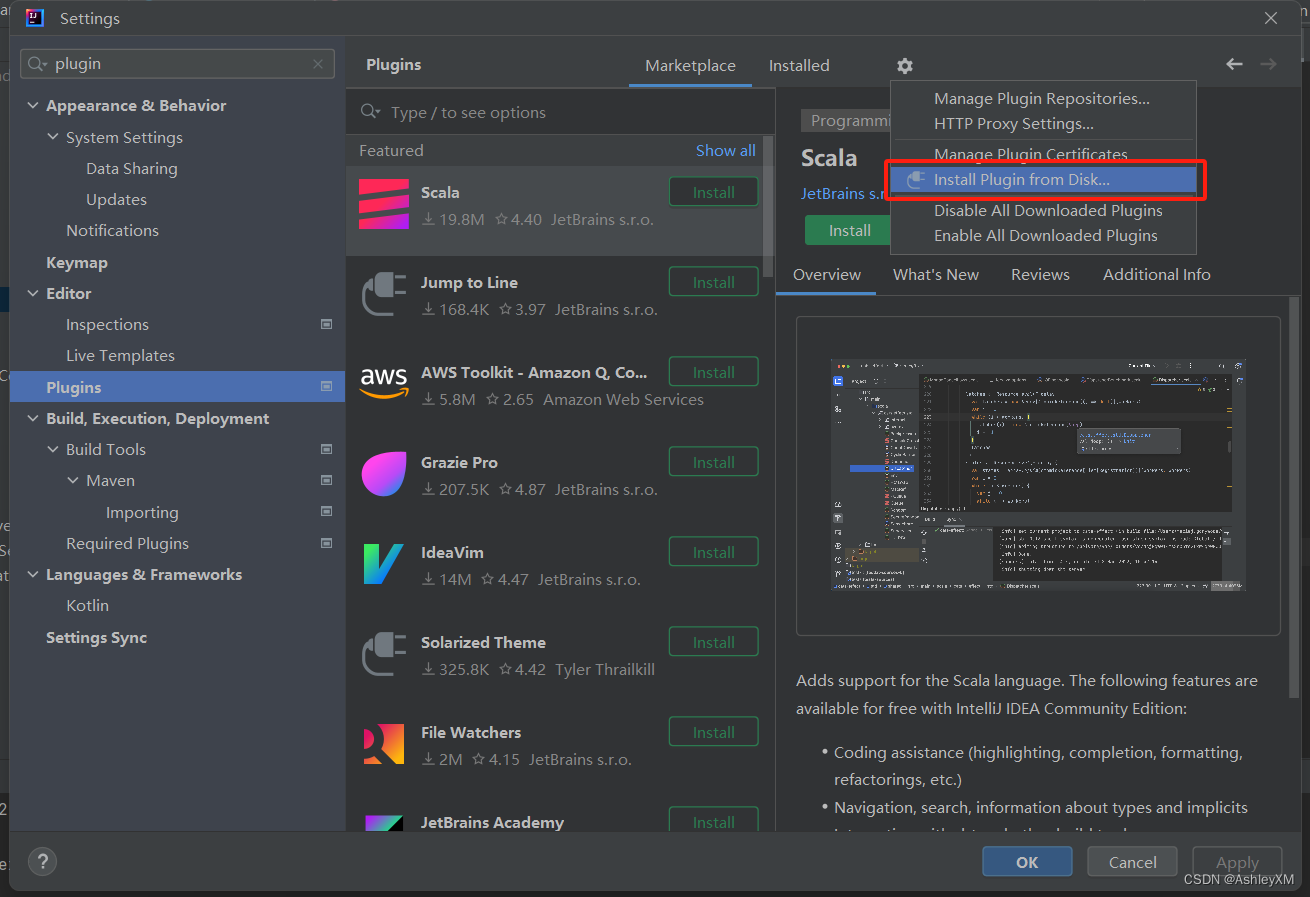This screenshot has height=897, width=1310.
Task: Click the Jump to Line plug icon
Action: tap(384, 295)
